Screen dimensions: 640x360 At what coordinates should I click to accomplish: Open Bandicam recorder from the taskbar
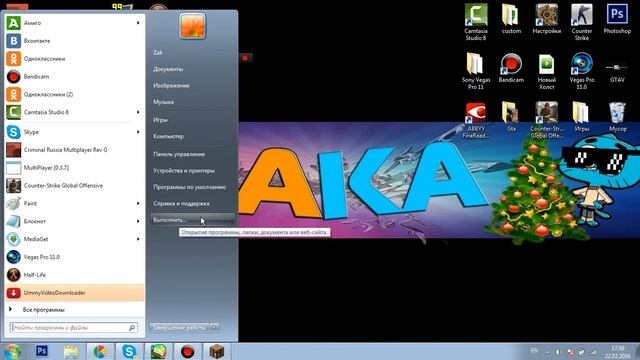click(187, 351)
